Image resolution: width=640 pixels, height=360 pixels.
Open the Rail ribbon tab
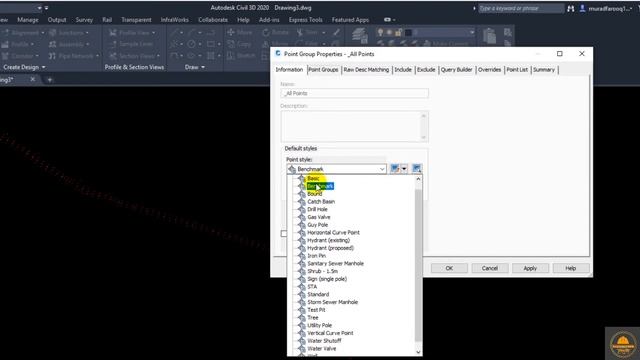coord(107,20)
